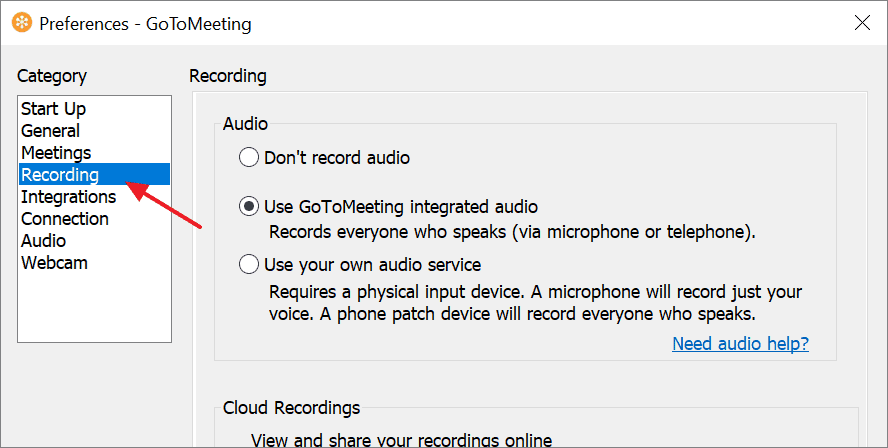The width and height of the screenshot is (888, 448).
Task: Click the Cloud Recordings section heading
Action: tap(291, 408)
